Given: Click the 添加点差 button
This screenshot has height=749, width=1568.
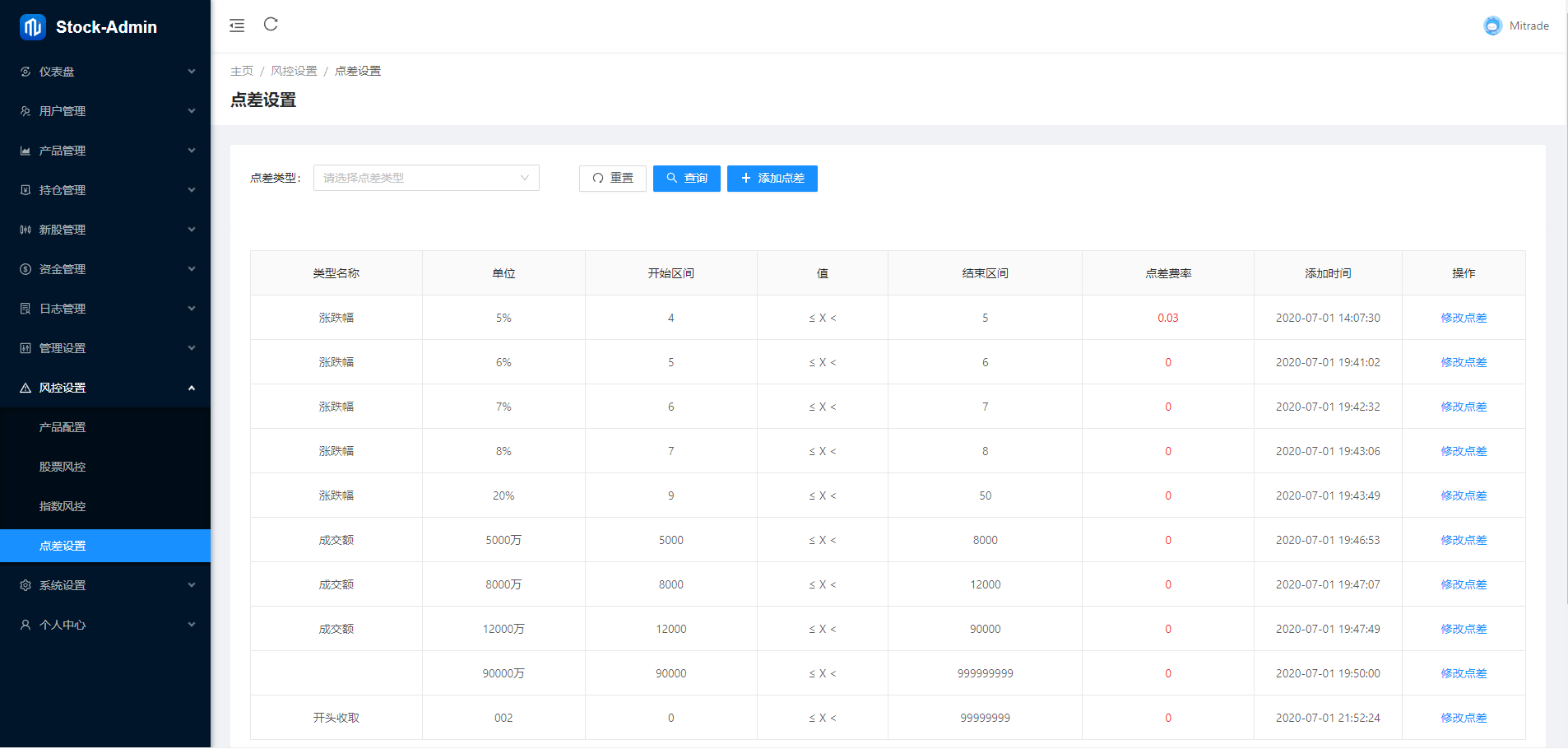Looking at the screenshot, I should point(772,179).
